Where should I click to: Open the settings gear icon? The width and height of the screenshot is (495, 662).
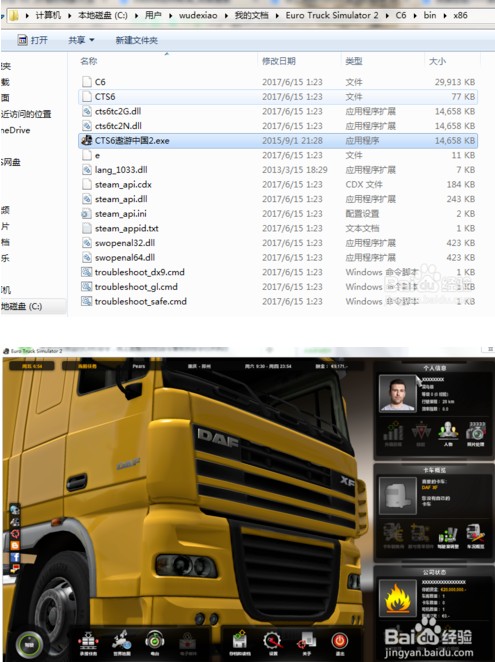click(x=273, y=643)
